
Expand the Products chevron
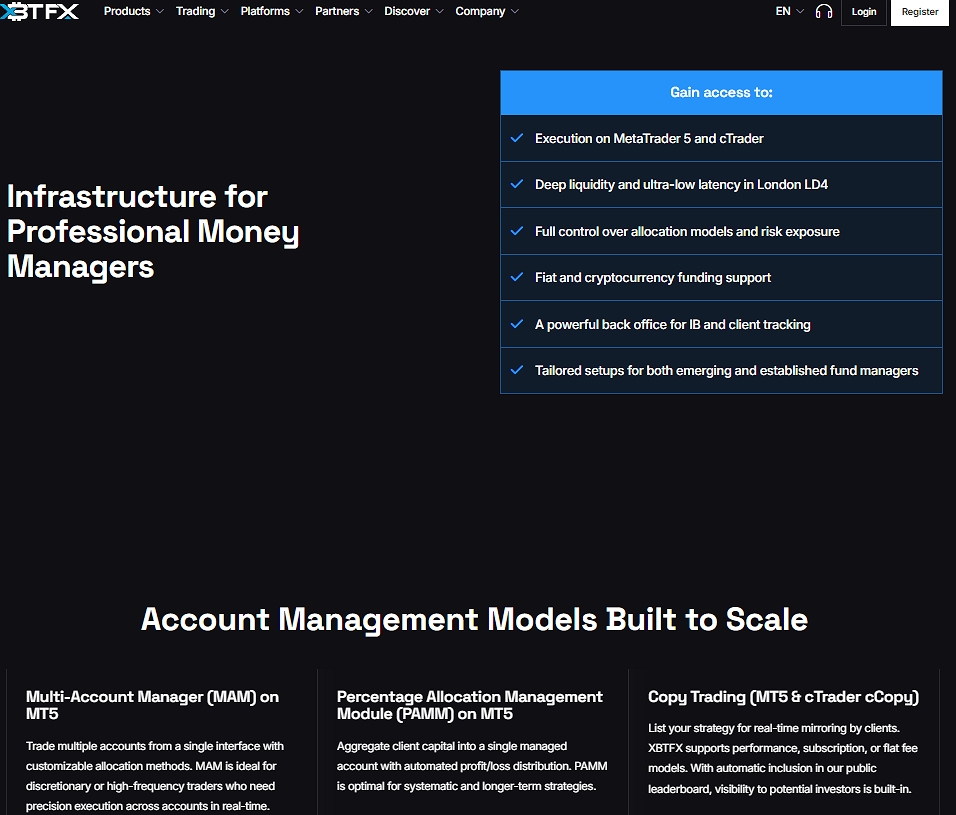[160, 12]
